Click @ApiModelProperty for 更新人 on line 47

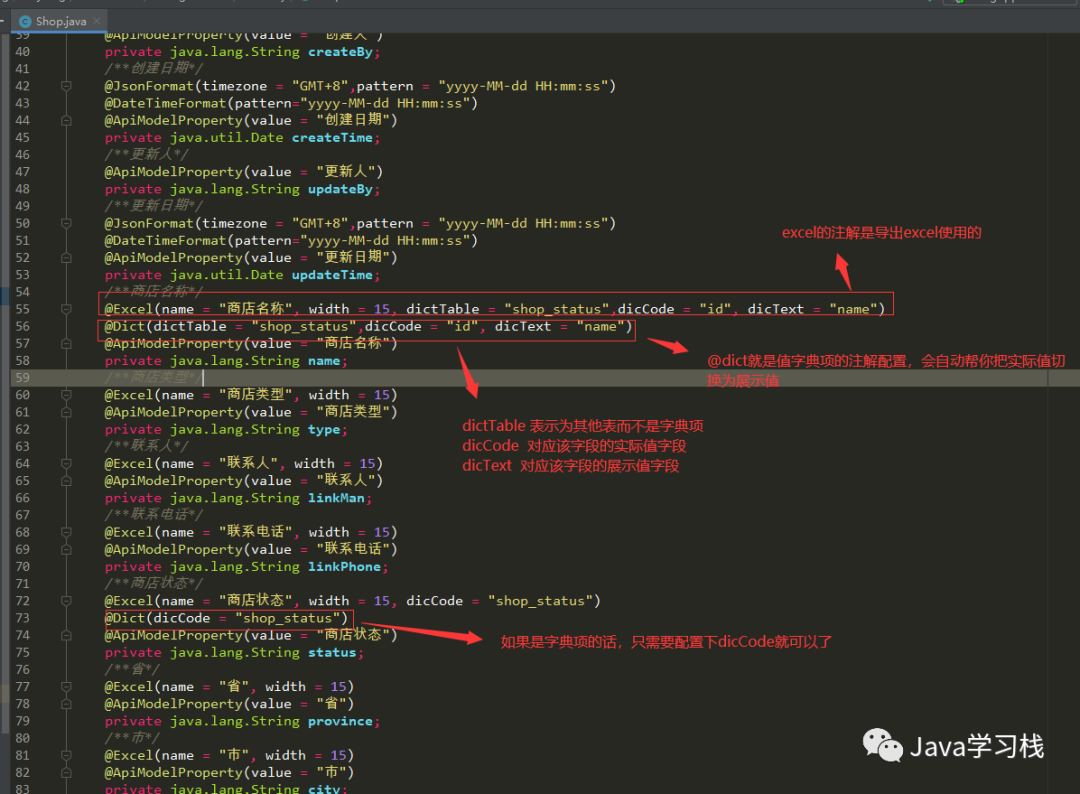coord(174,172)
